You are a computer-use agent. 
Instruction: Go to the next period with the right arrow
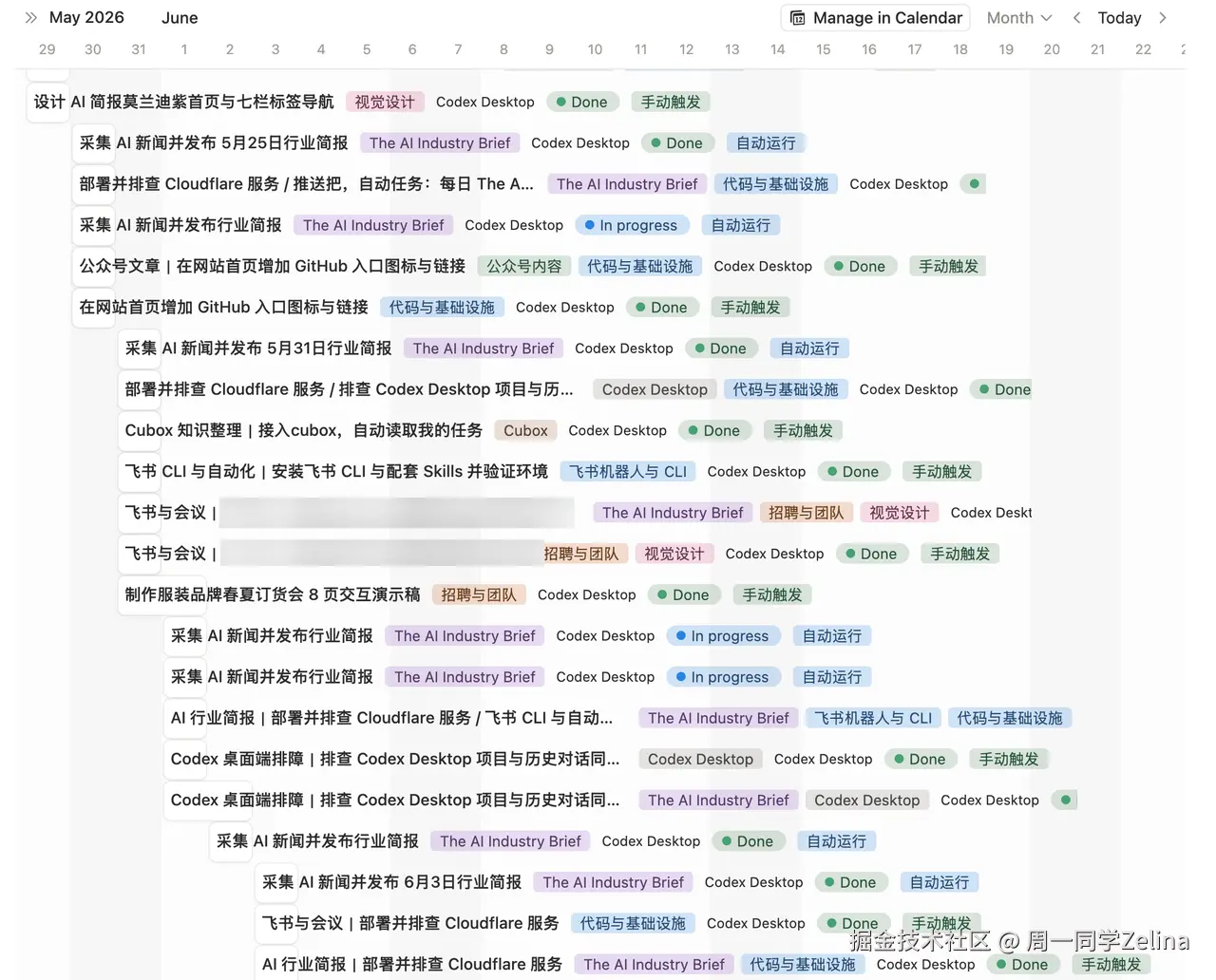pos(1163,18)
